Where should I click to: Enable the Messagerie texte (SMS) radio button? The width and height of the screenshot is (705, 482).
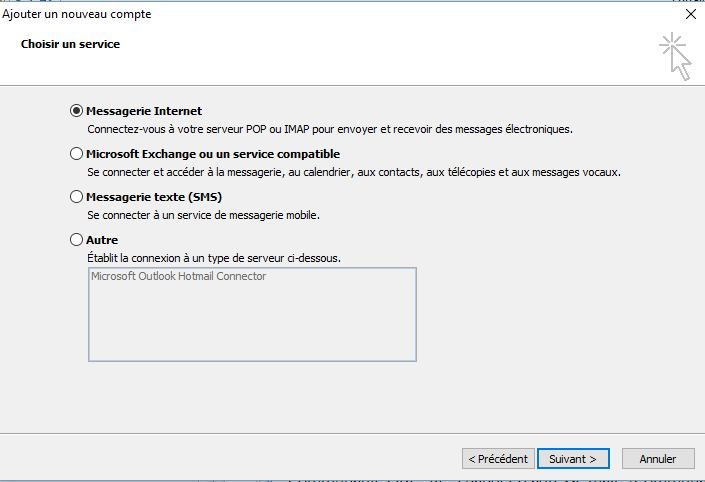(x=77, y=197)
